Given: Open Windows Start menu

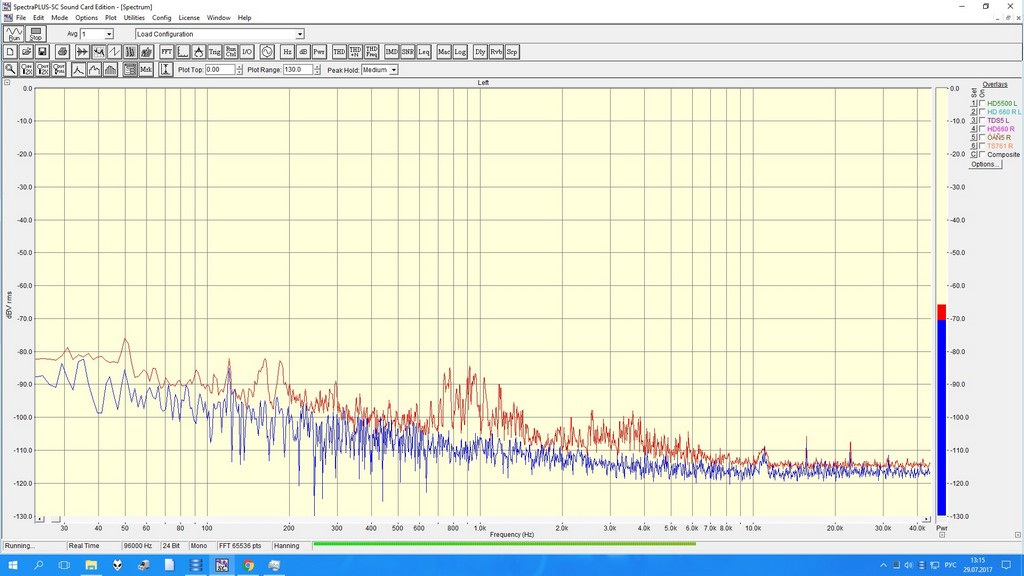Looking at the screenshot, I should (x=12, y=566).
